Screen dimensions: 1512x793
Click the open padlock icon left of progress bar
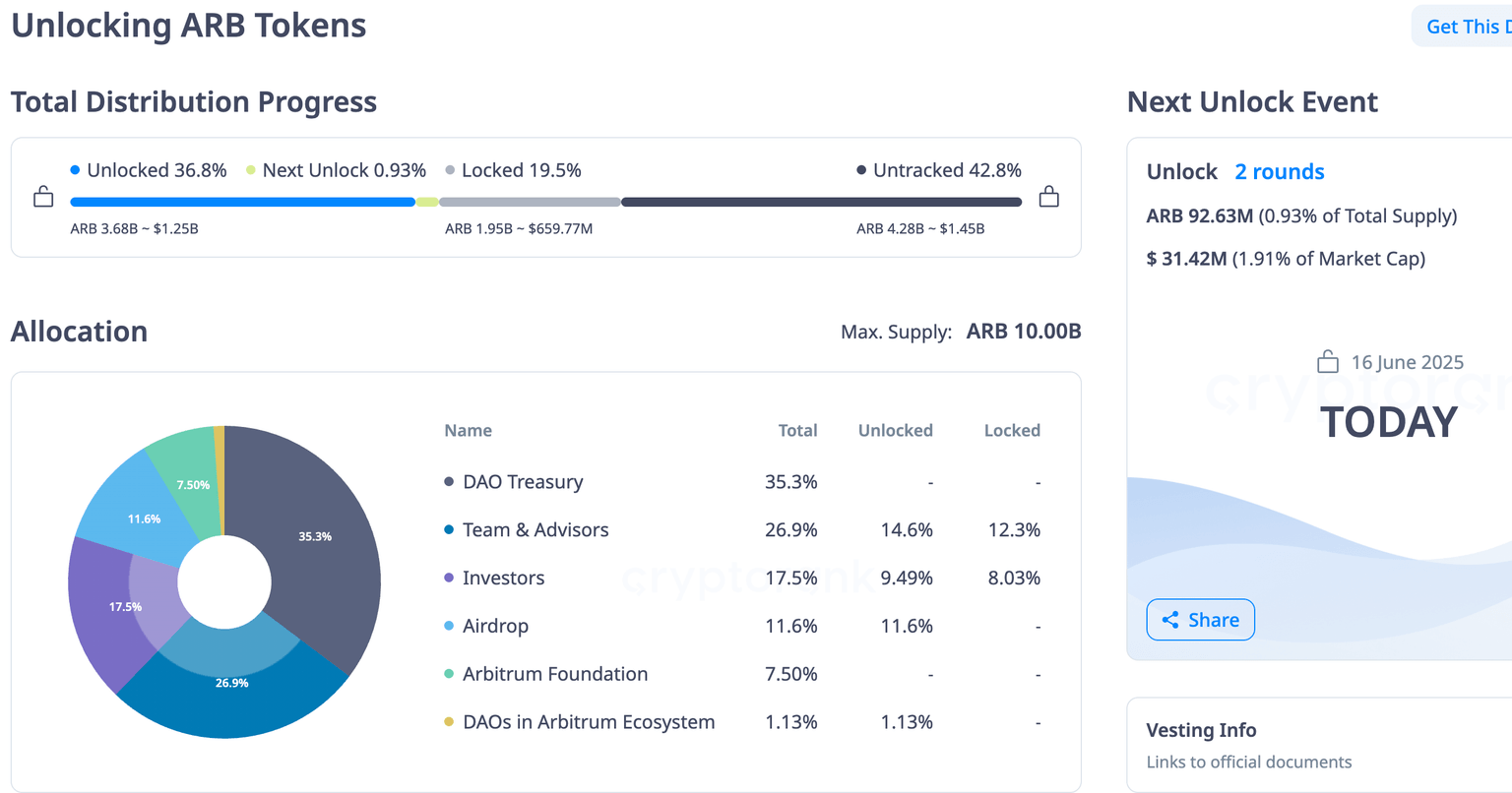[x=43, y=197]
